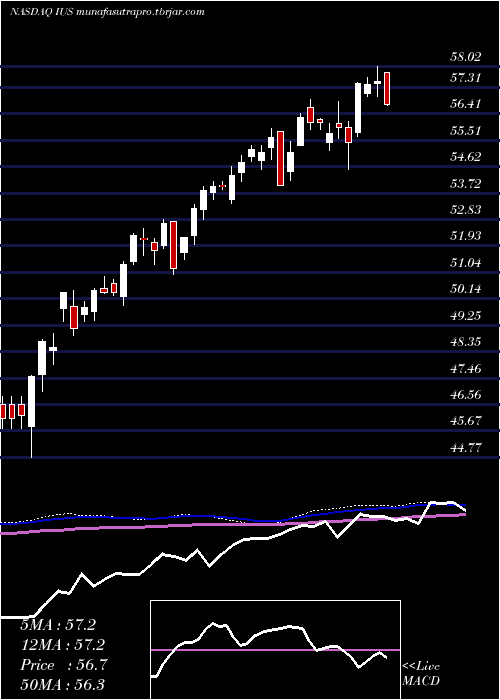This screenshot has width=500, height=700.
Task: Select the 48.35 price axis label
Action: coord(466,342)
